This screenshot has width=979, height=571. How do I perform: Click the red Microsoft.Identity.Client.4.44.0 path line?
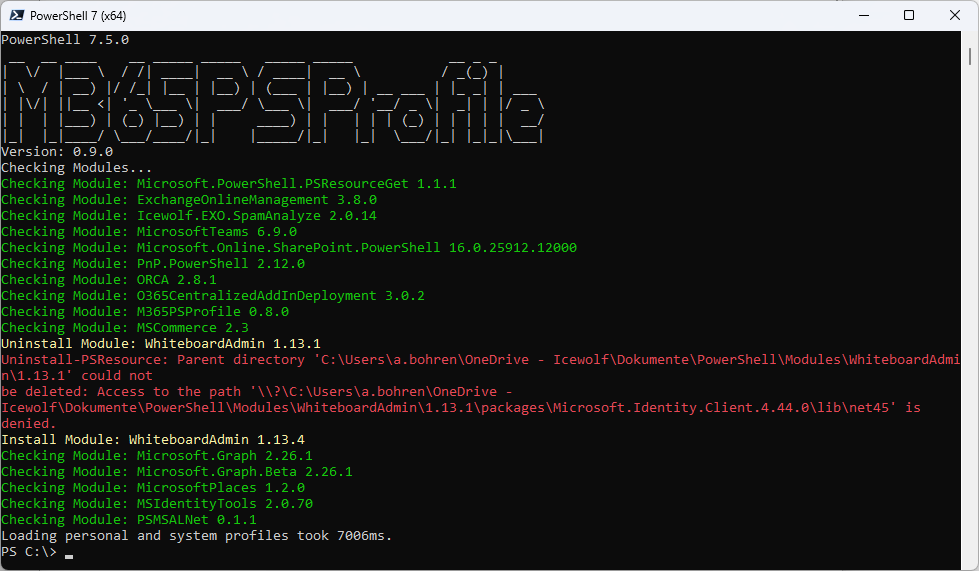[461, 408]
